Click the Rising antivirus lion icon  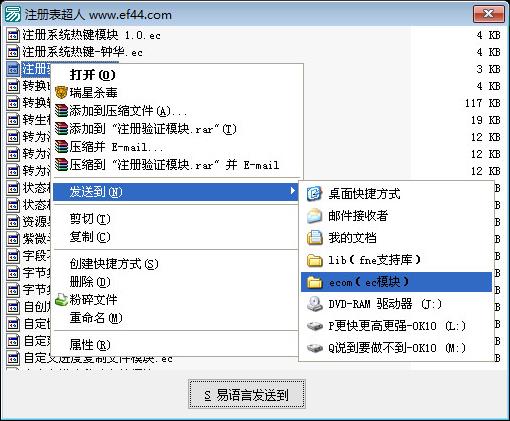click(x=61, y=92)
